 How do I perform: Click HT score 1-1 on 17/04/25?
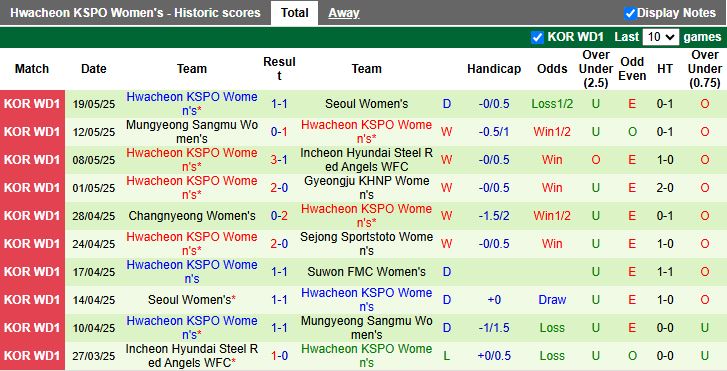(x=665, y=272)
